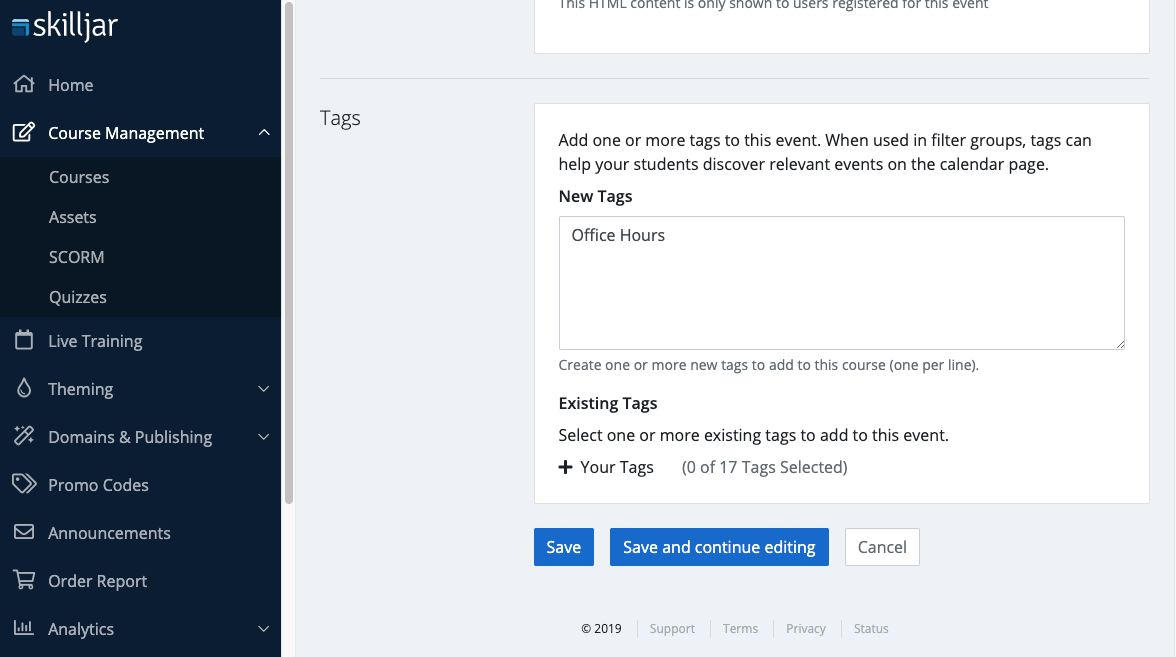Click the Order Report cart icon

(24, 581)
